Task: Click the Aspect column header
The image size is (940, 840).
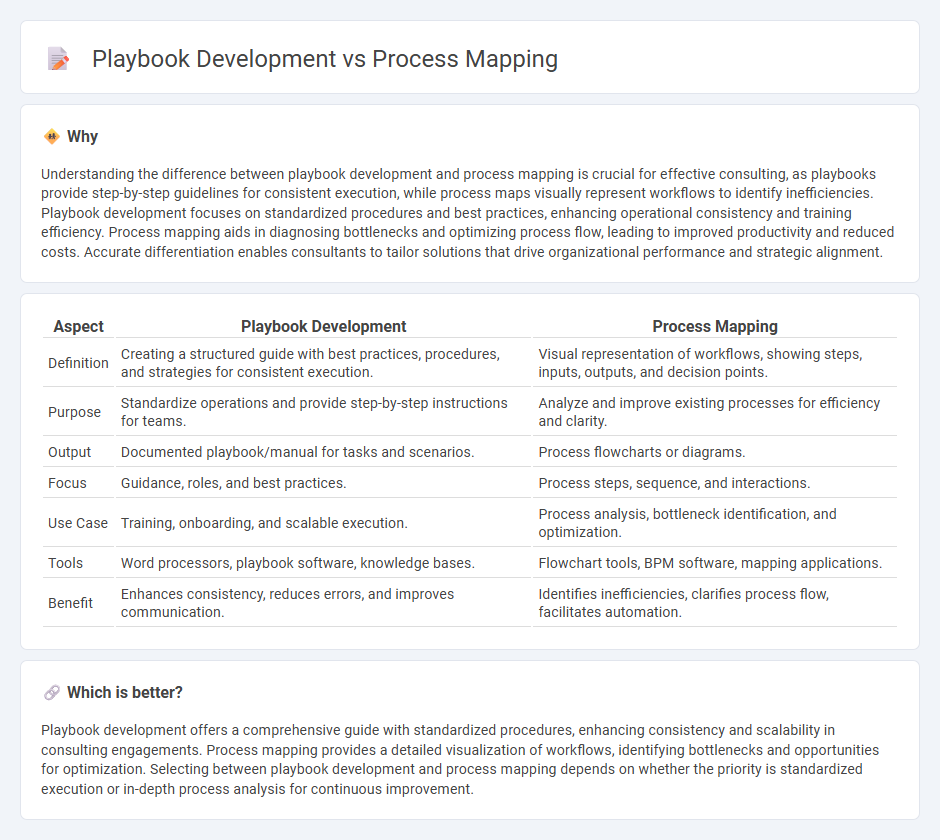Action: 79,326
